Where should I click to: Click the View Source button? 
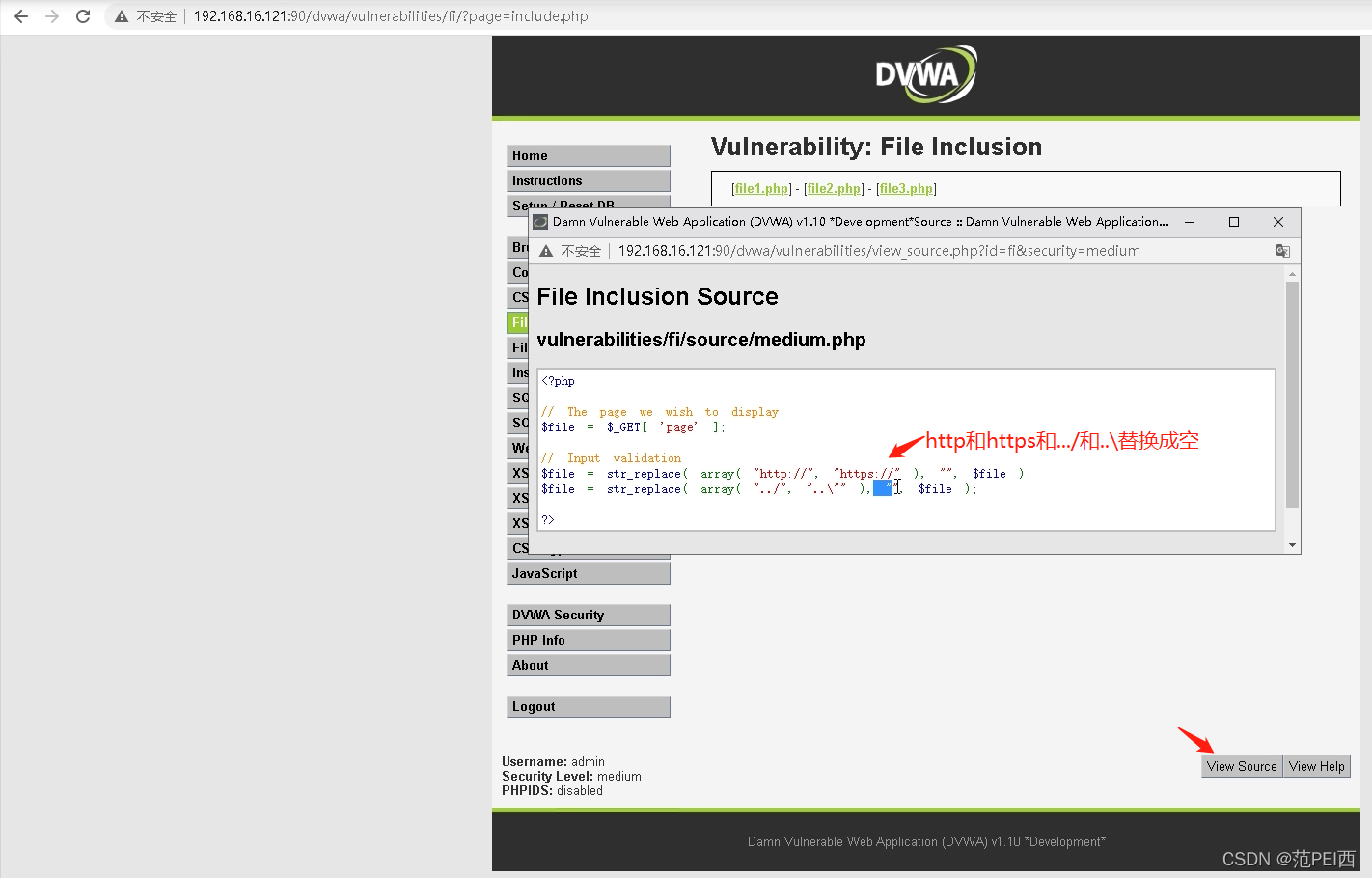[1242, 766]
